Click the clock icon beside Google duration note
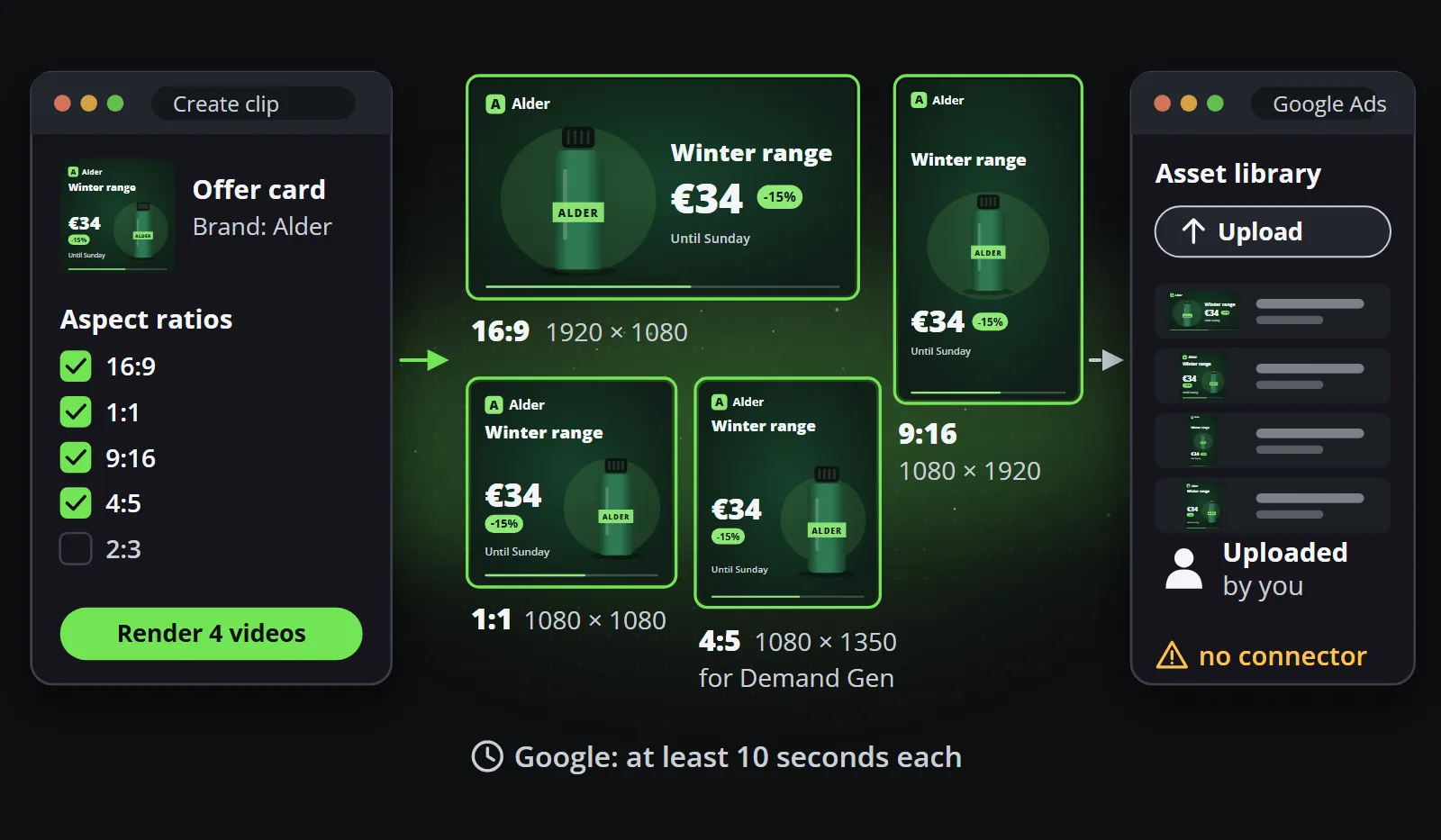This screenshot has width=1441, height=840. coord(487,756)
